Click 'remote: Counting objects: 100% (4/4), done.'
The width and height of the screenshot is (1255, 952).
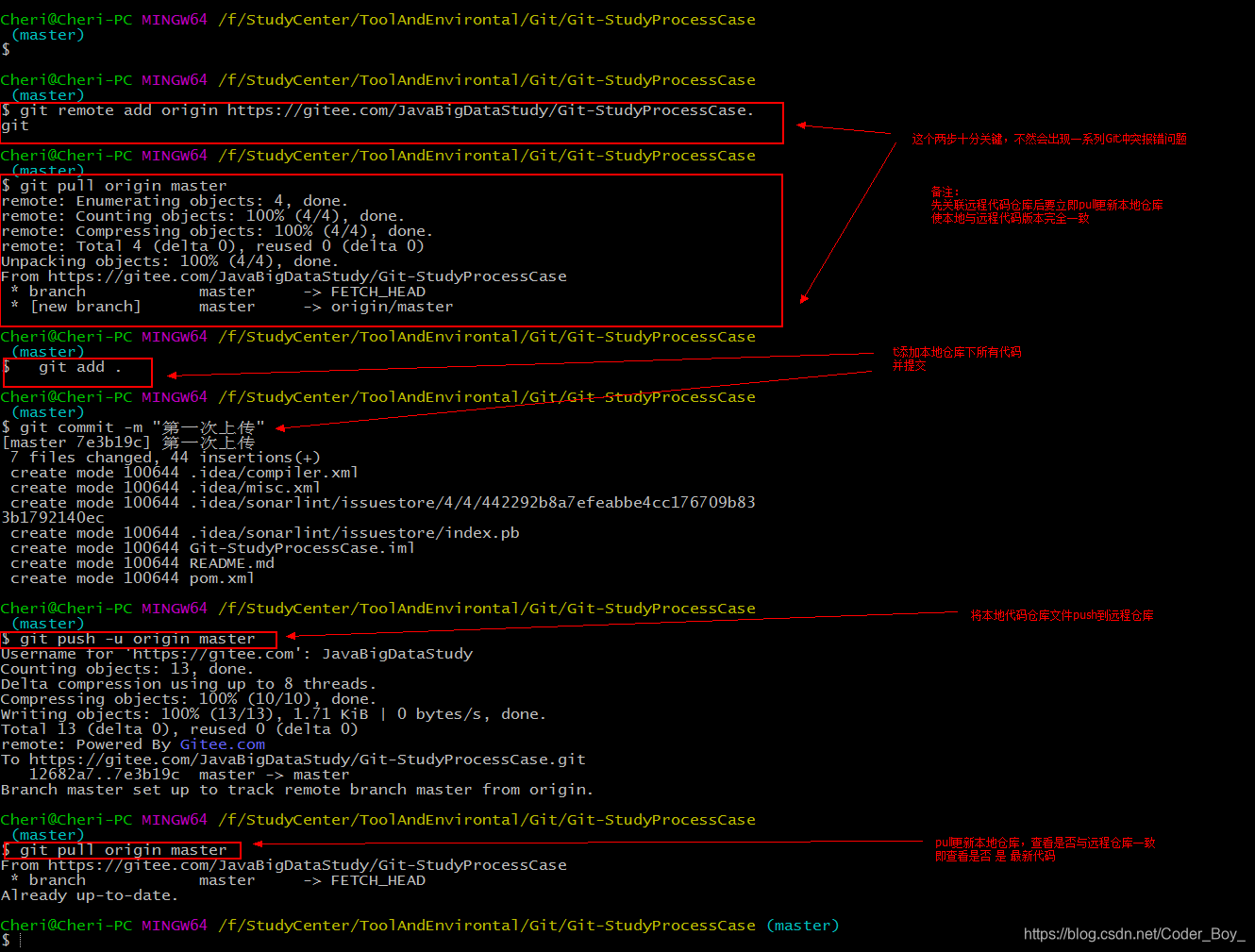tap(203, 216)
